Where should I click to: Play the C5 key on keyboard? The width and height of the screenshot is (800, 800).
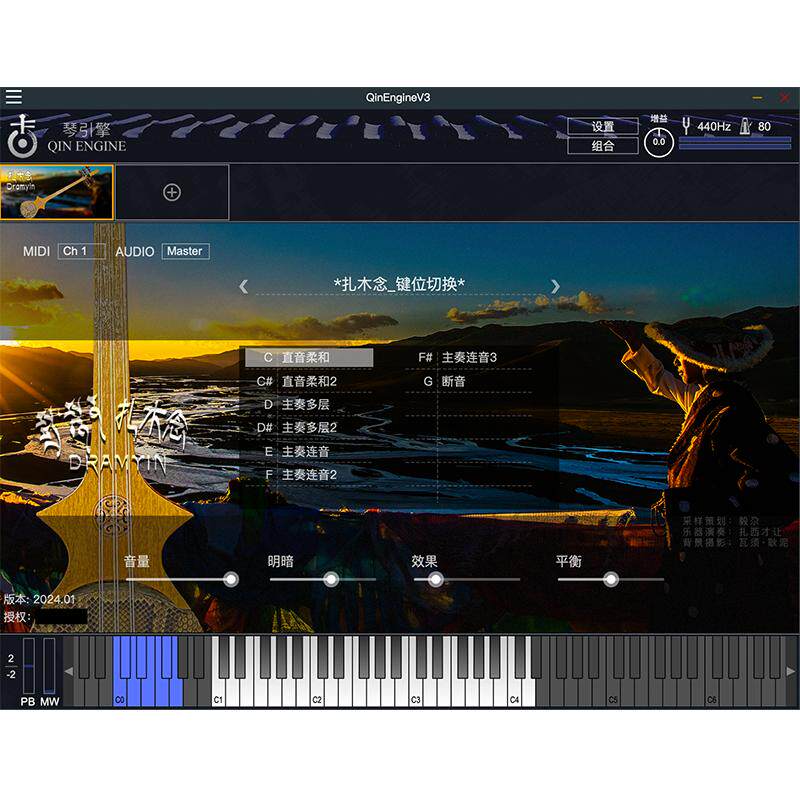[x=613, y=694]
